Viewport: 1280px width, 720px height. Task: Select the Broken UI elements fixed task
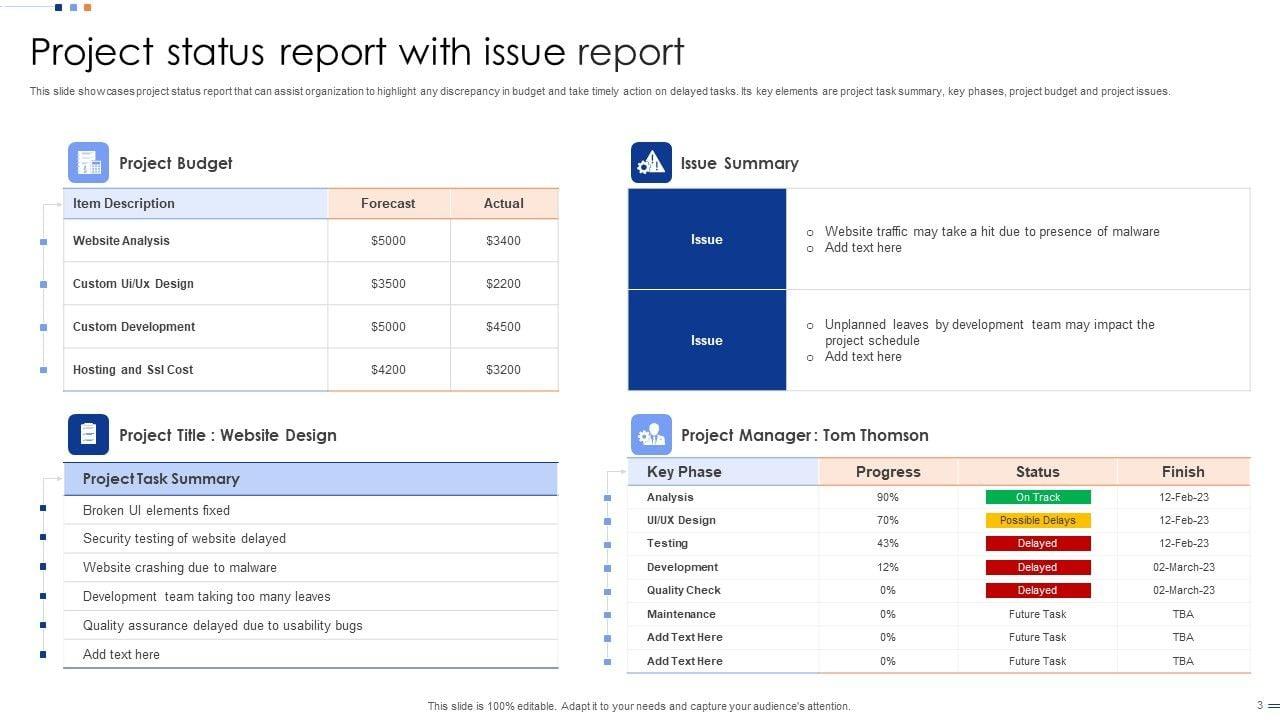click(156, 510)
